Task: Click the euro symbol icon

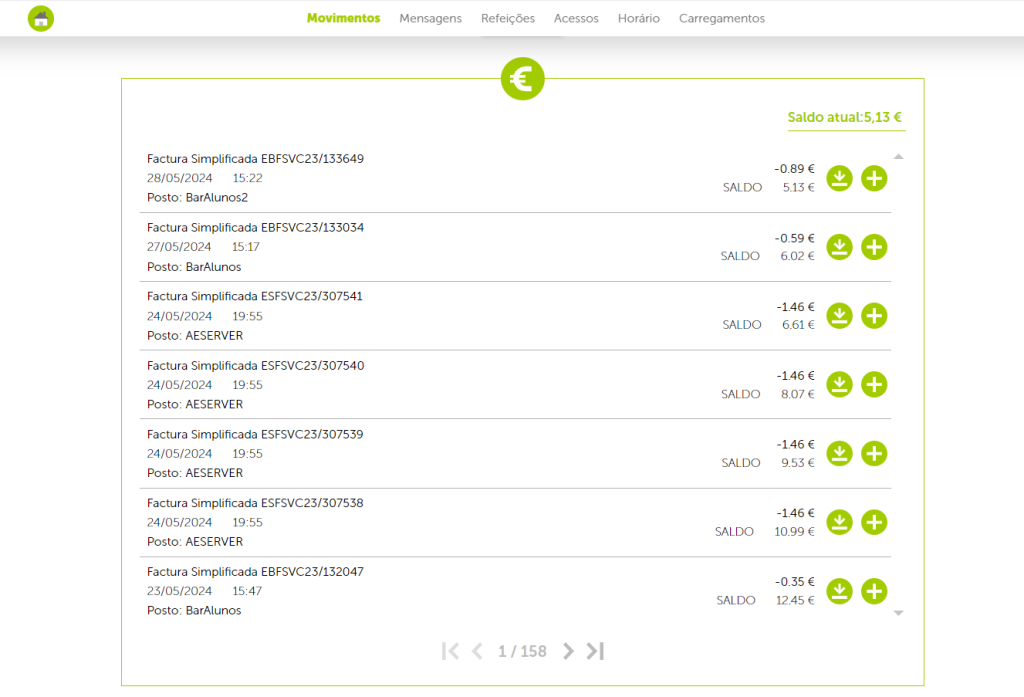Action: (522, 78)
